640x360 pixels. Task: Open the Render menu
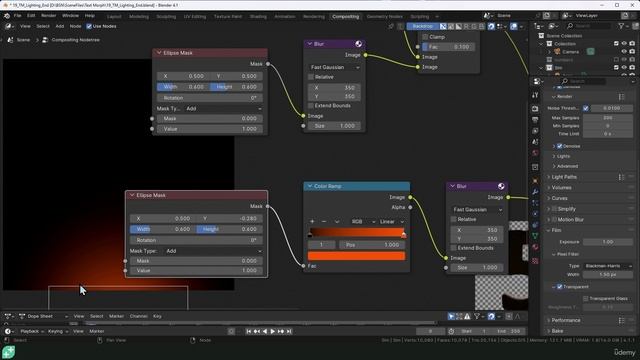[x=48, y=16]
